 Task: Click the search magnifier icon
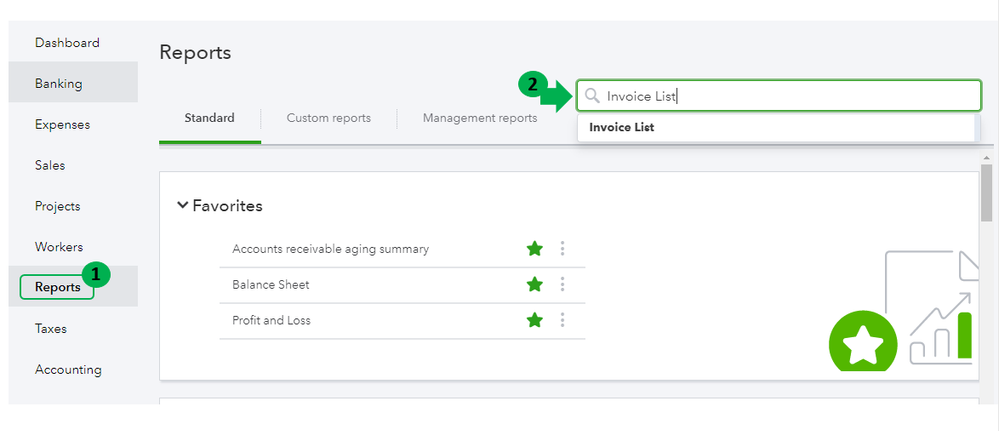(592, 96)
